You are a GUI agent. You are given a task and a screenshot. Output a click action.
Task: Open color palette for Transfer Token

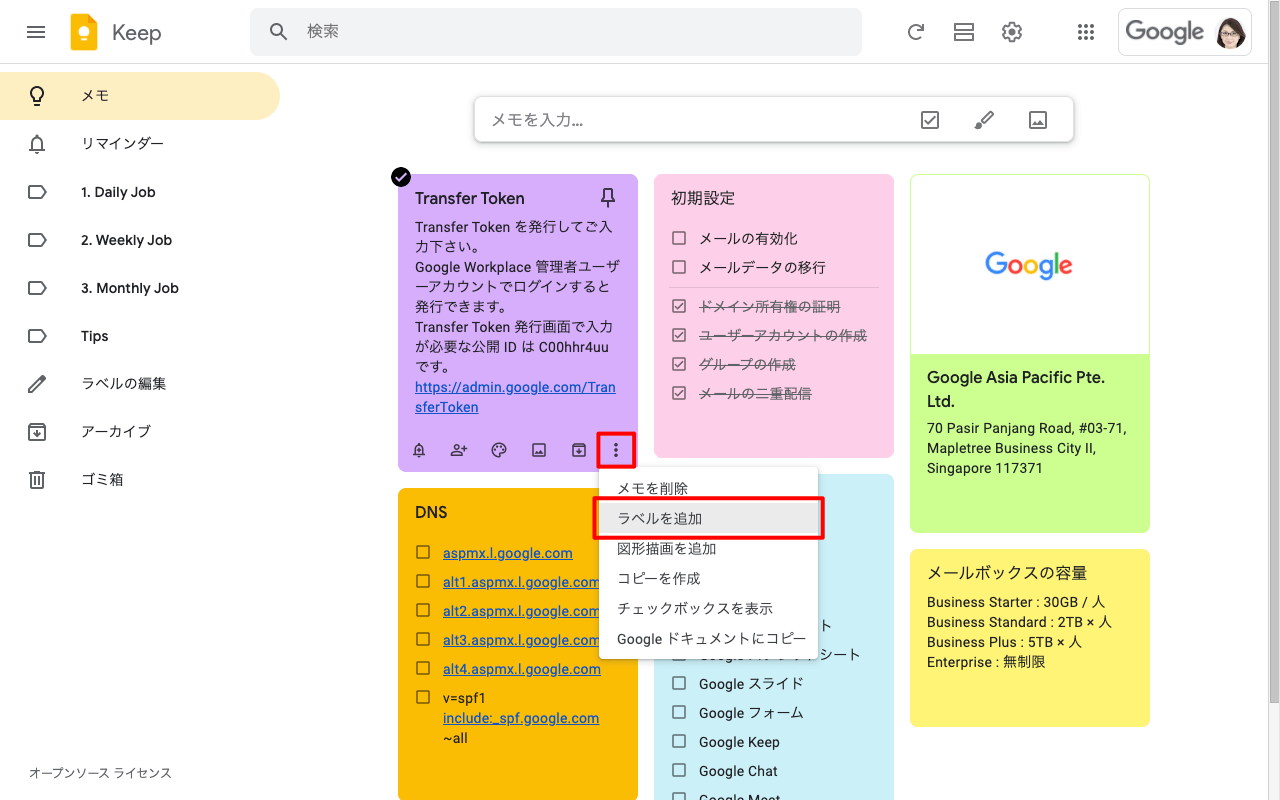click(x=499, y=450)
